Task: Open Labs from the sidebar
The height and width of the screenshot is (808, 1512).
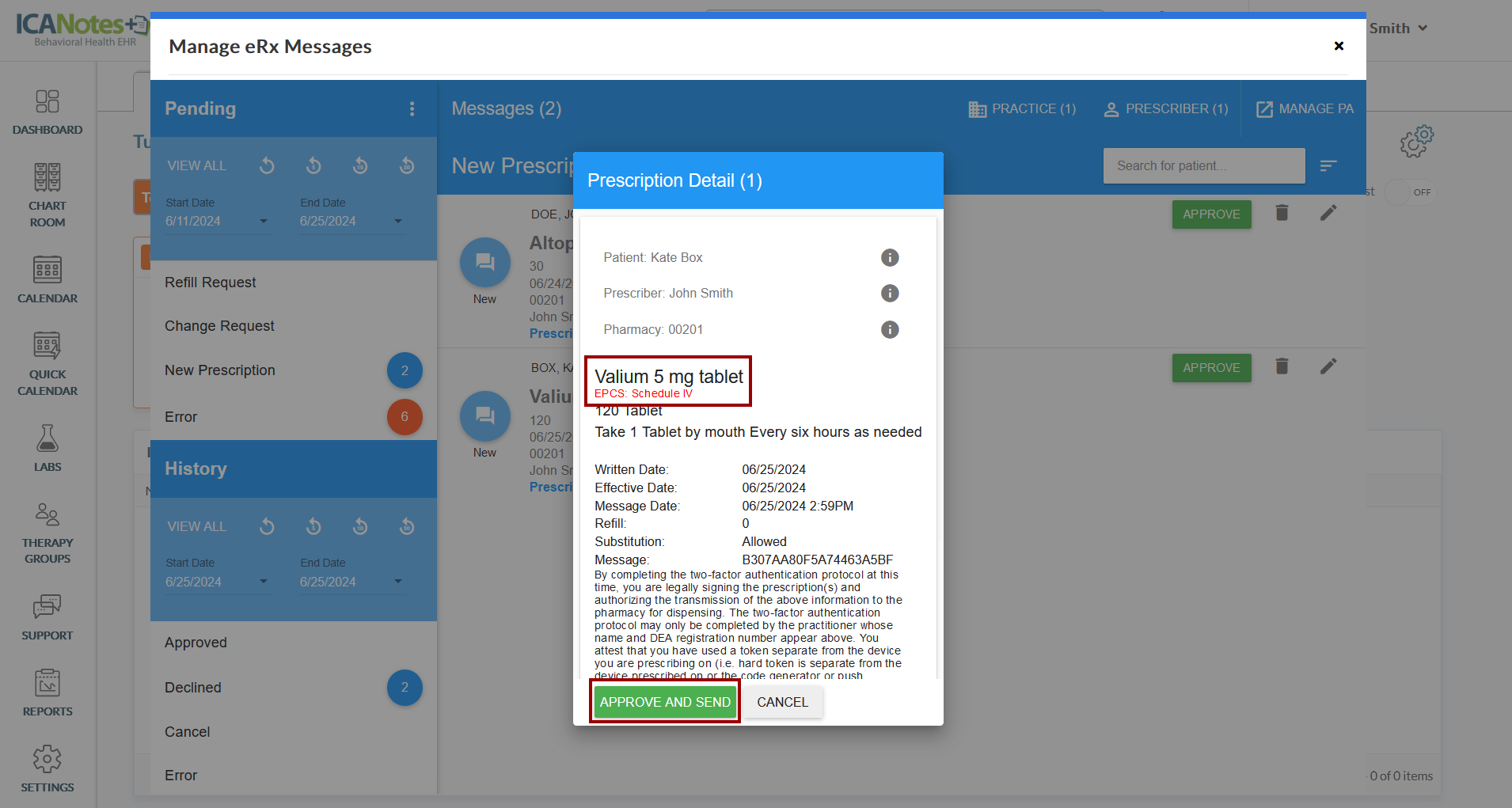Action: click(x=47, y=448)
